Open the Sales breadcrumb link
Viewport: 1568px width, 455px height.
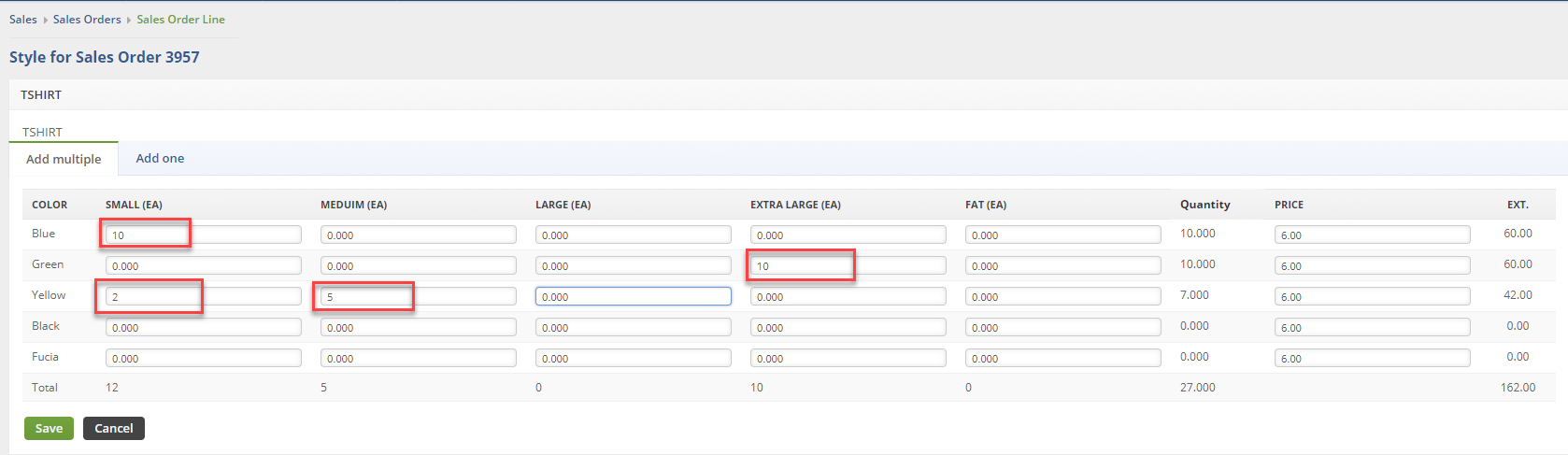[x=23, y=20]
